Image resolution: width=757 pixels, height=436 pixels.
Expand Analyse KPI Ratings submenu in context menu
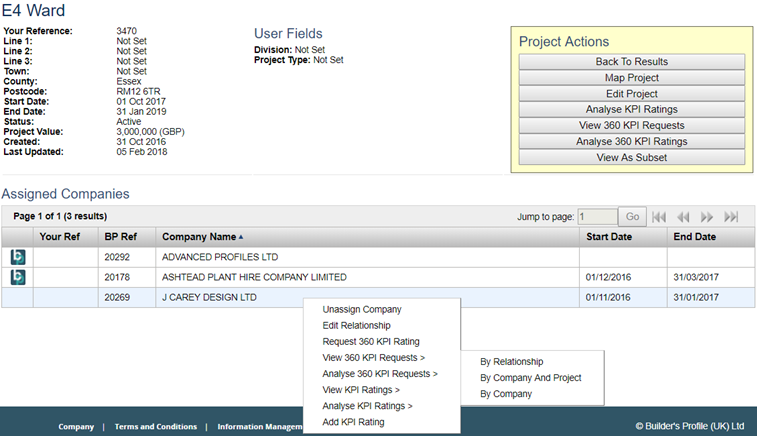367,406
